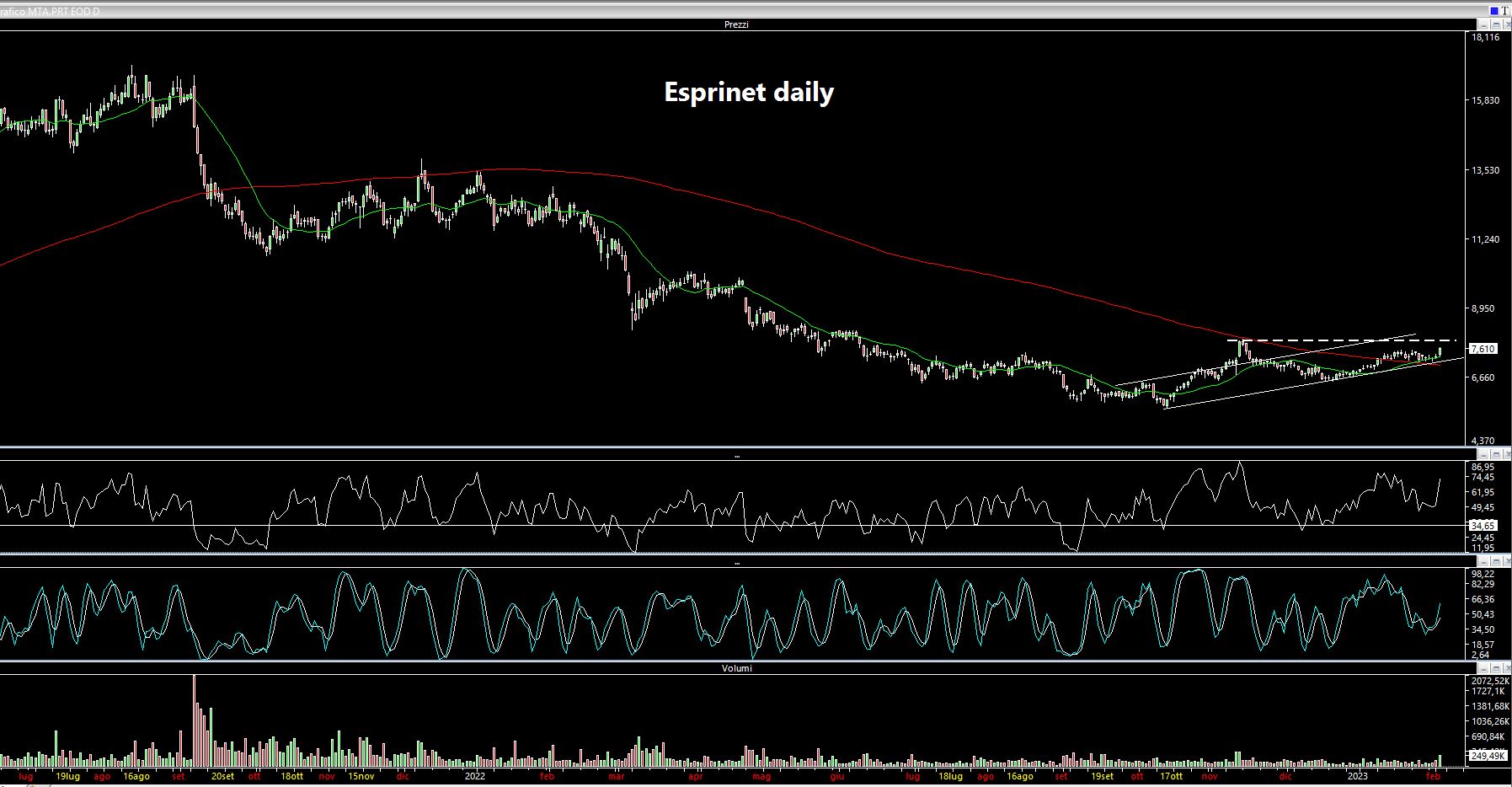Click the window title 'MTA.PRT EOD D'
Viewport: 1512px width, 787px height.
(x=63, y=11)
